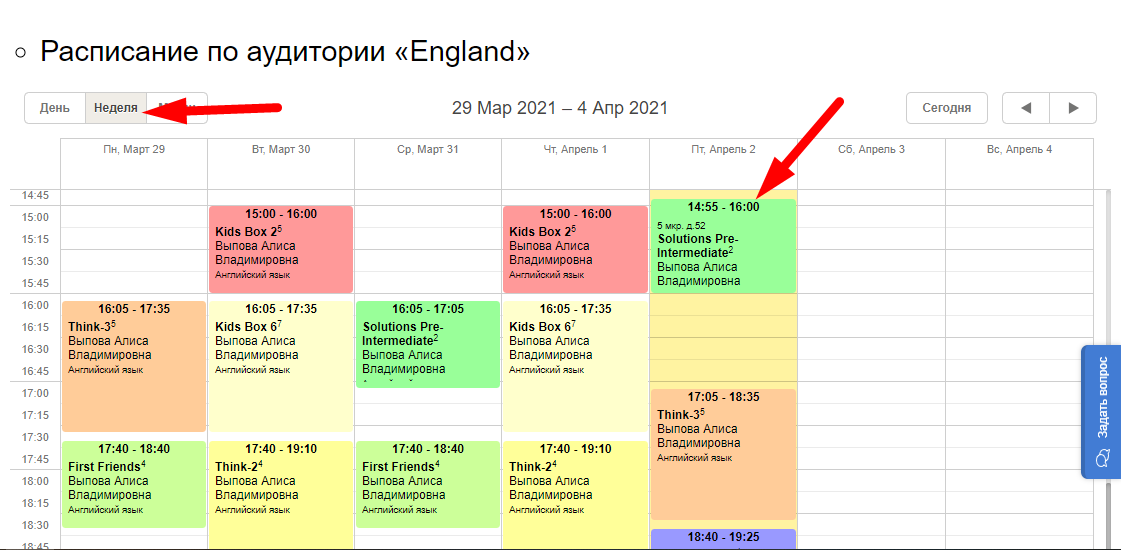Open Tuesday 17:40 Think-2 lesson

click(x=281, y=495)
